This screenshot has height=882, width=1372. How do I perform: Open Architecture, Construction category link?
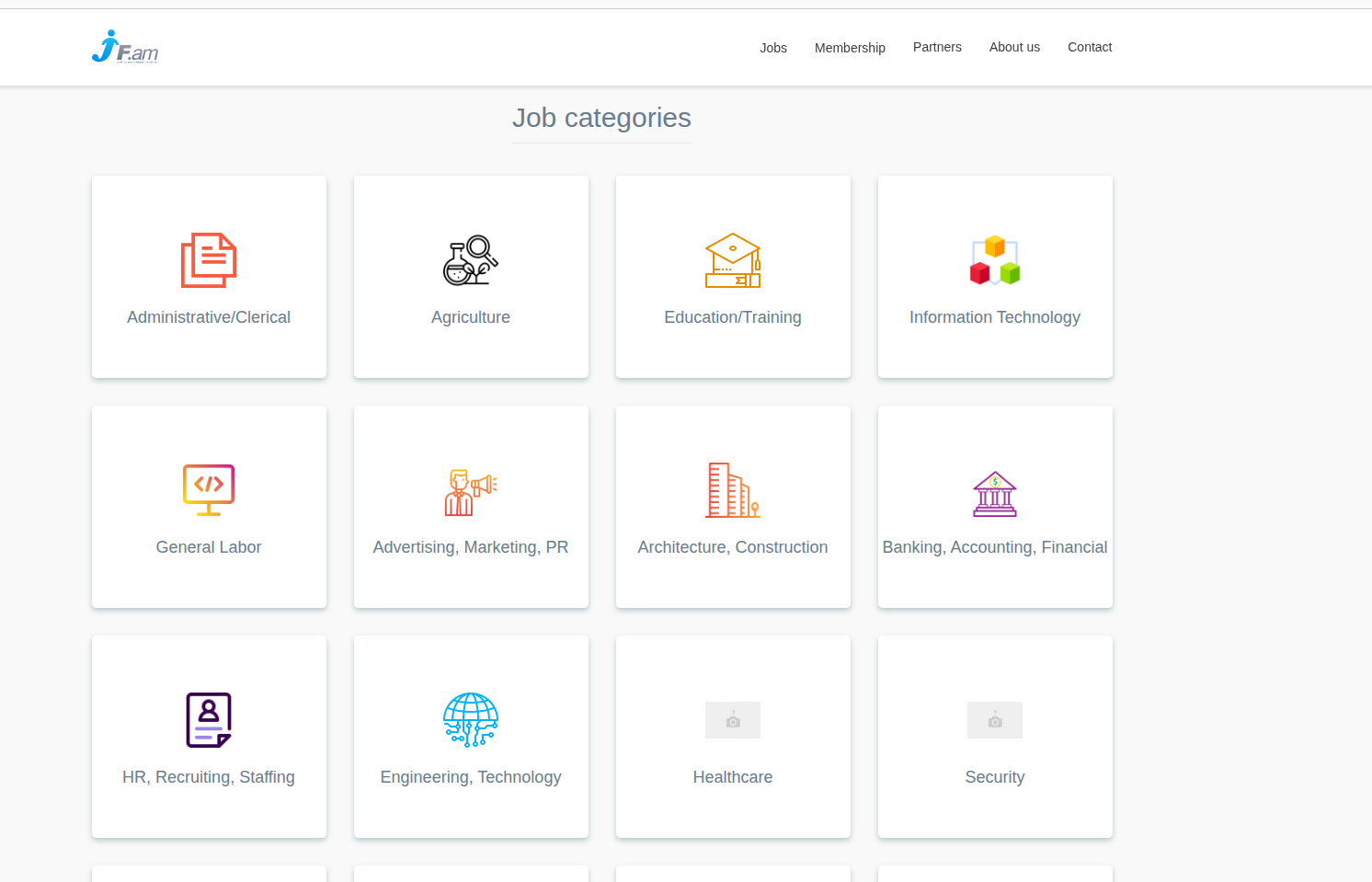click(733, 547)
